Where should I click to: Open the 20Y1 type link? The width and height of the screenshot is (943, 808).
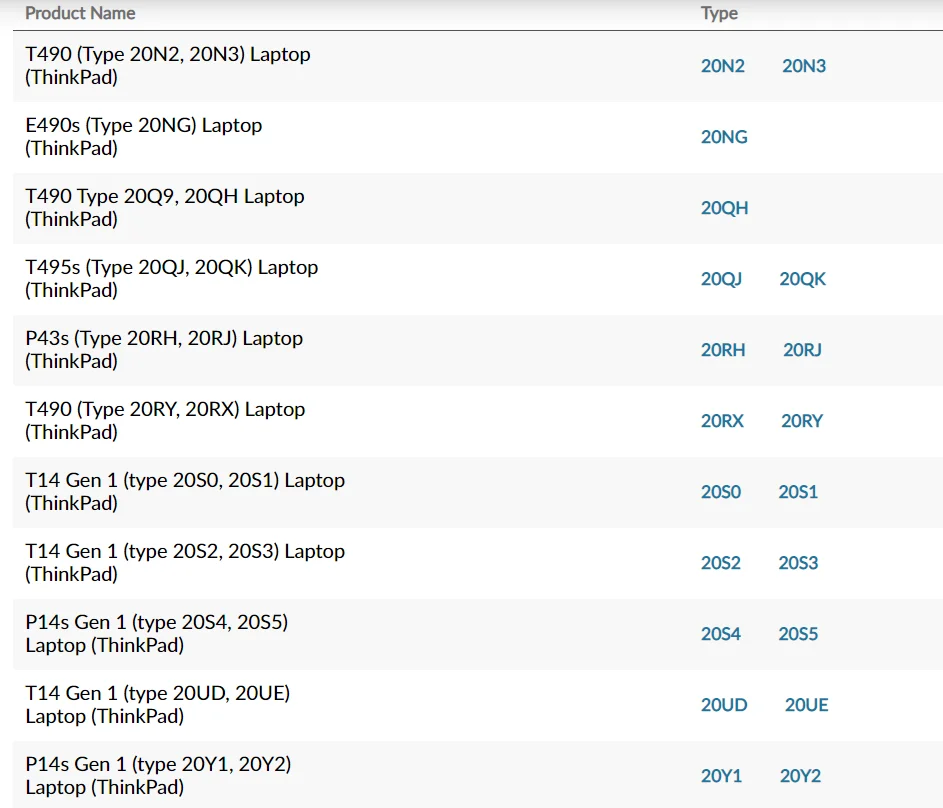pyautogui.click(x=721, y=776)
